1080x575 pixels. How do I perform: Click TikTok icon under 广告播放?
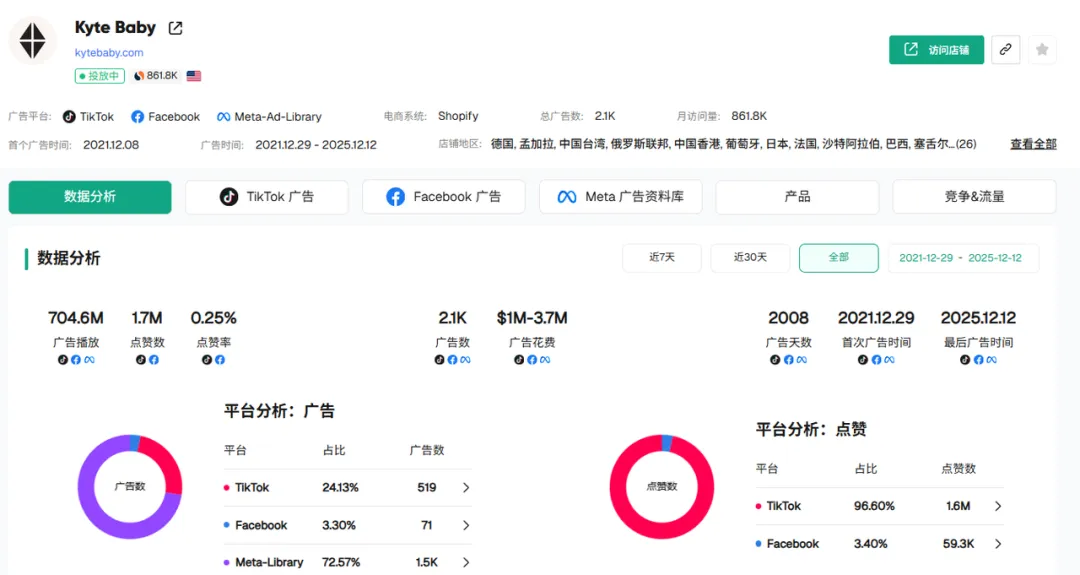pyautogui.click(x=63, y=359)
